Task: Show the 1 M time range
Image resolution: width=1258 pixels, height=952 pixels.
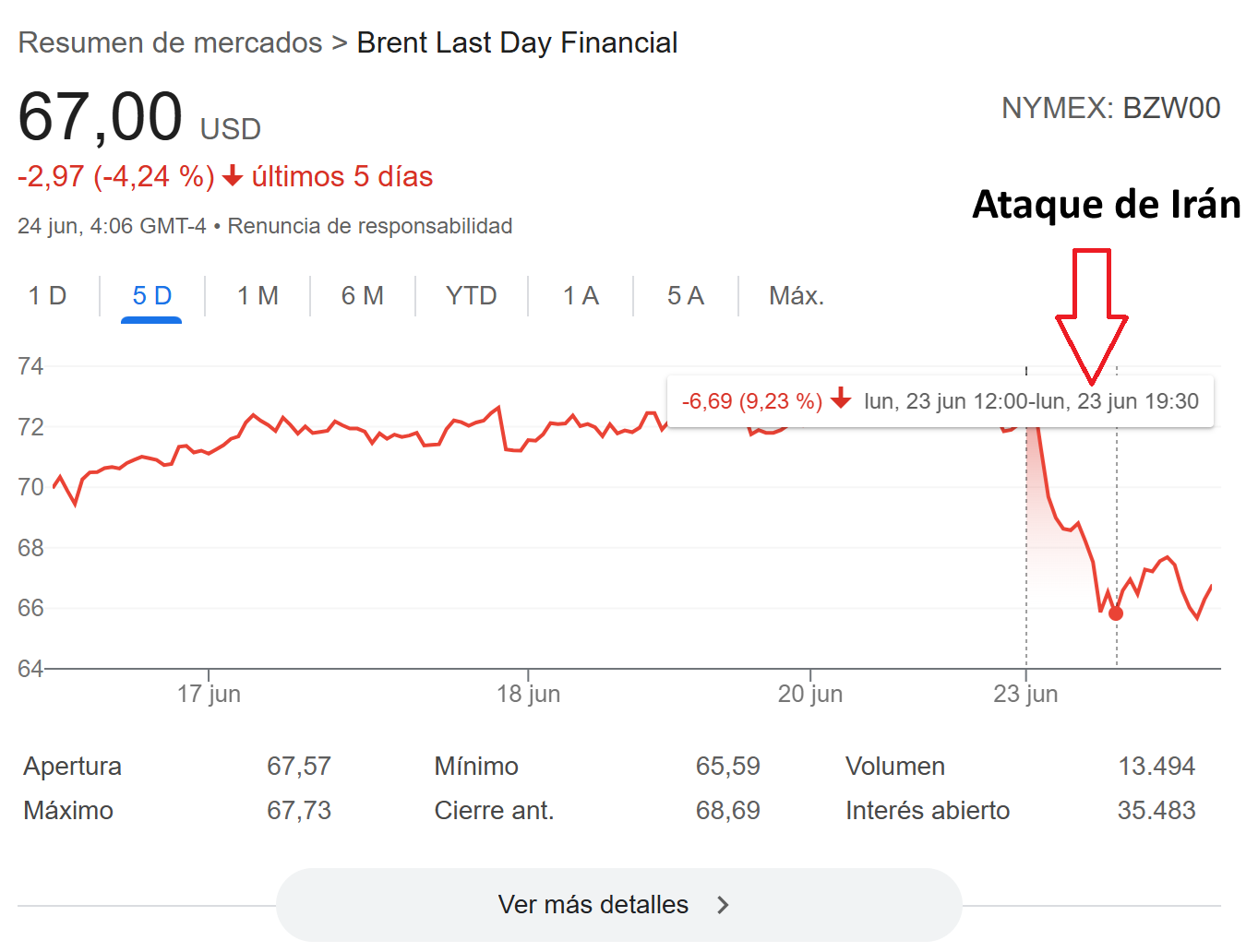Action: [x=258, y=296]
